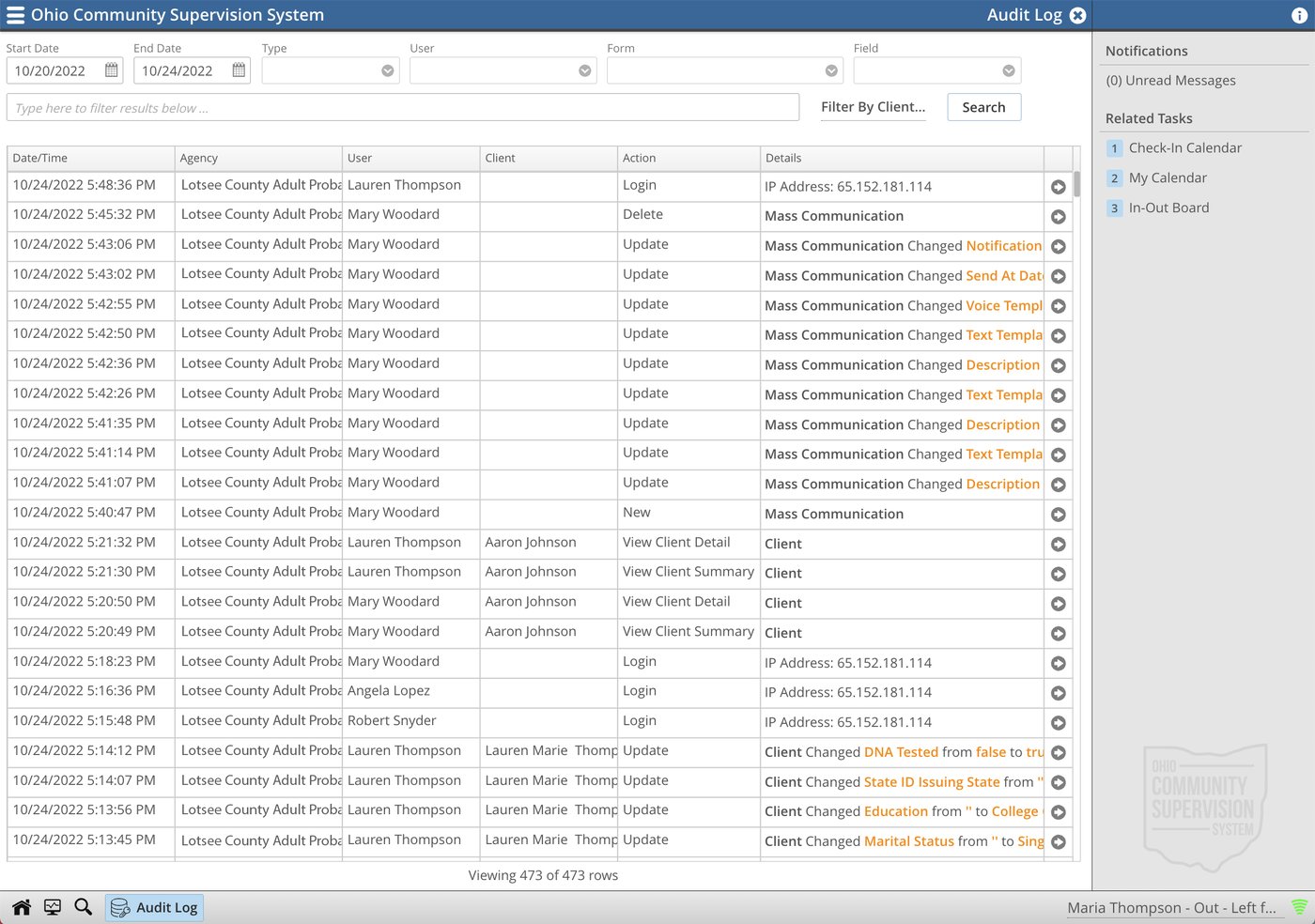Click the Search button
Screen dimensions: 1315x924
pos(983,106)
